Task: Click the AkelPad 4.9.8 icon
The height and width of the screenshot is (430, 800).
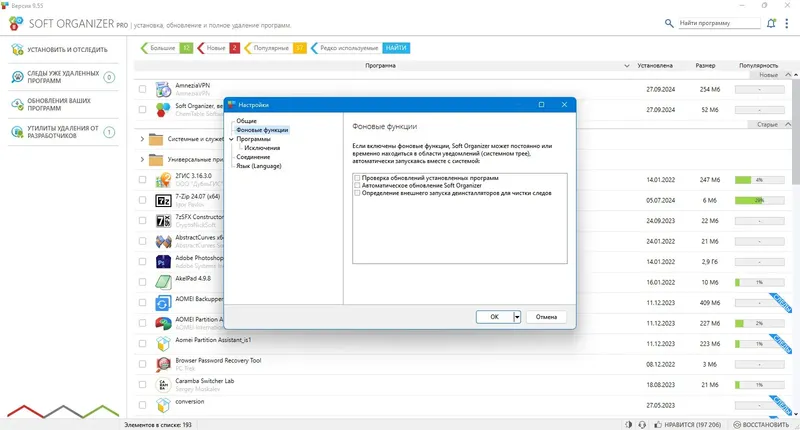Action: (163, 282)
